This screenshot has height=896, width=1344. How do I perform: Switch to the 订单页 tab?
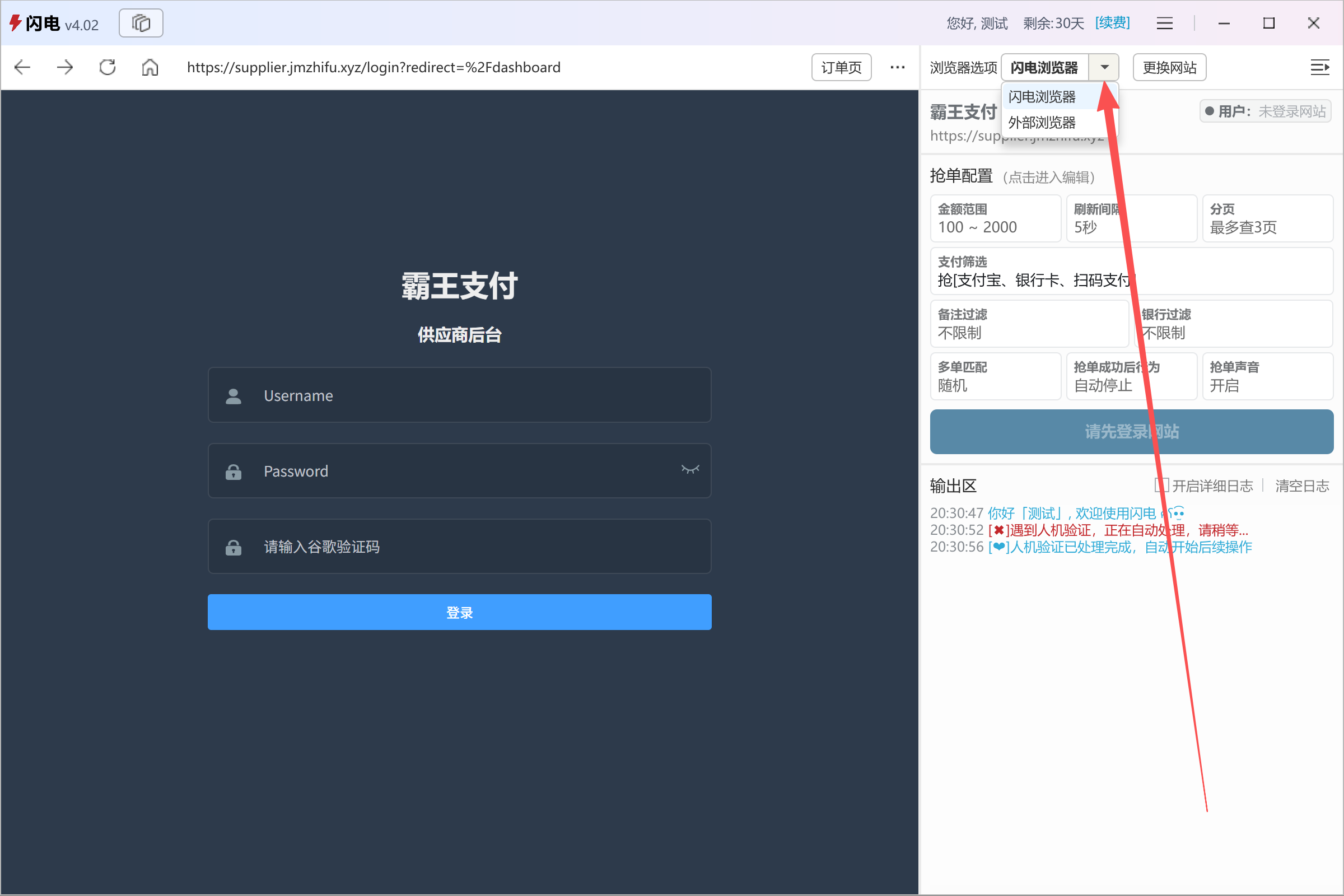point(841,67)
